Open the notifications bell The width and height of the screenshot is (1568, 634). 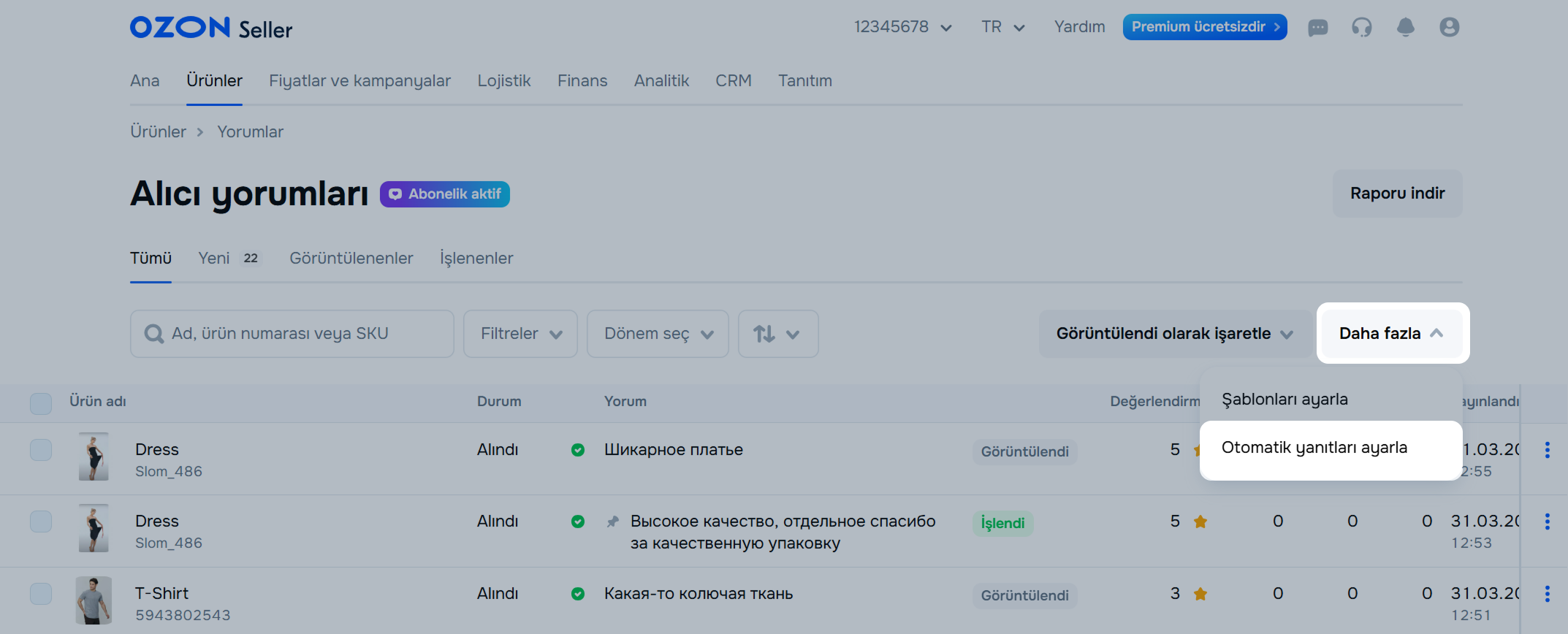tap(1405, 28)
